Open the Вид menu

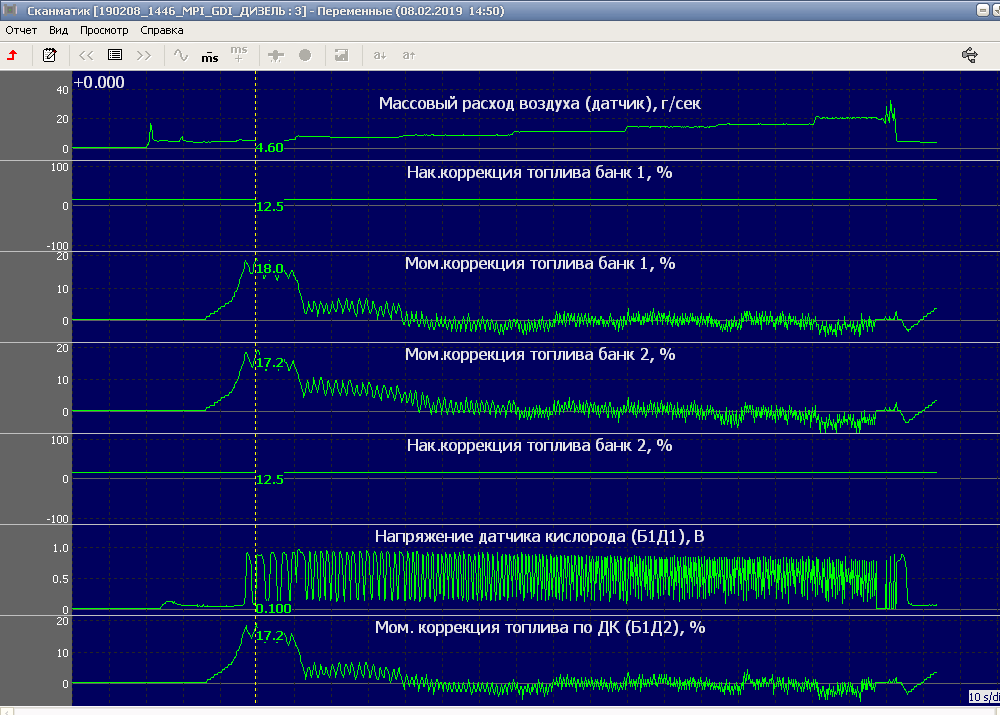[59, 30]
